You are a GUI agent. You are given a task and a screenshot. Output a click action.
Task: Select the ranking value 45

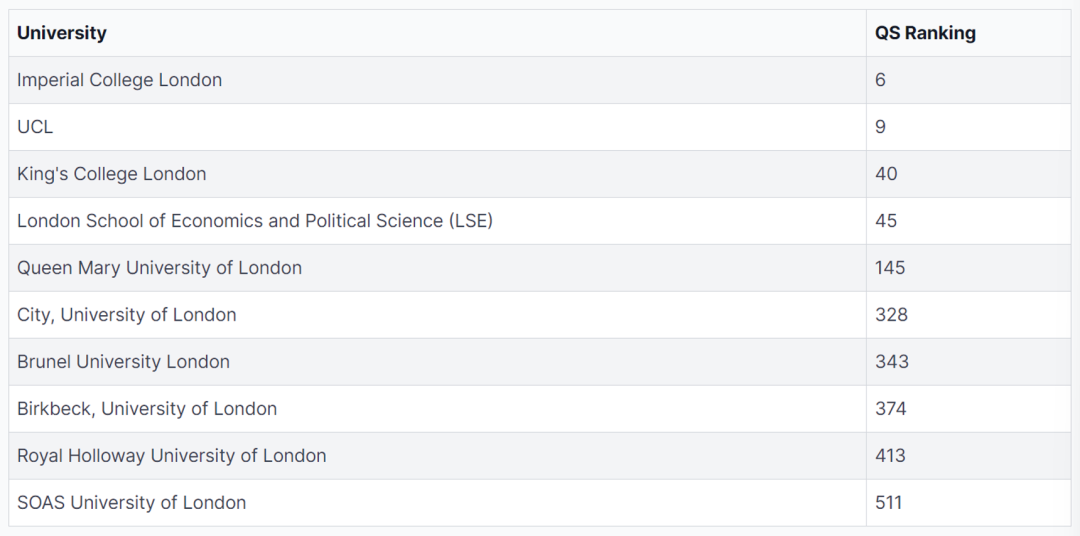[x=886, y=220]
